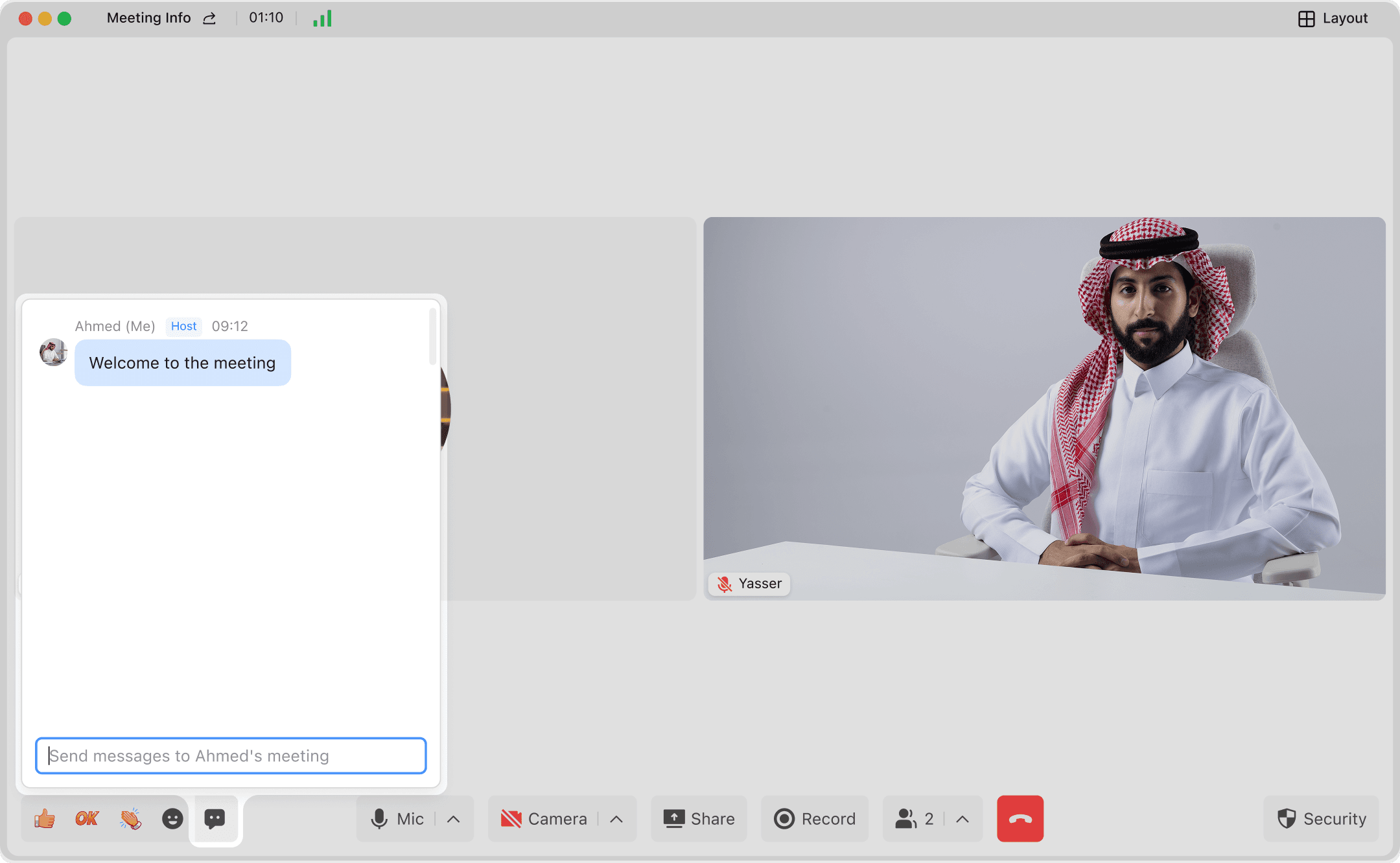
Task: Open the Layout menu
Action: pyautogui.click(x=1333, y=18)
